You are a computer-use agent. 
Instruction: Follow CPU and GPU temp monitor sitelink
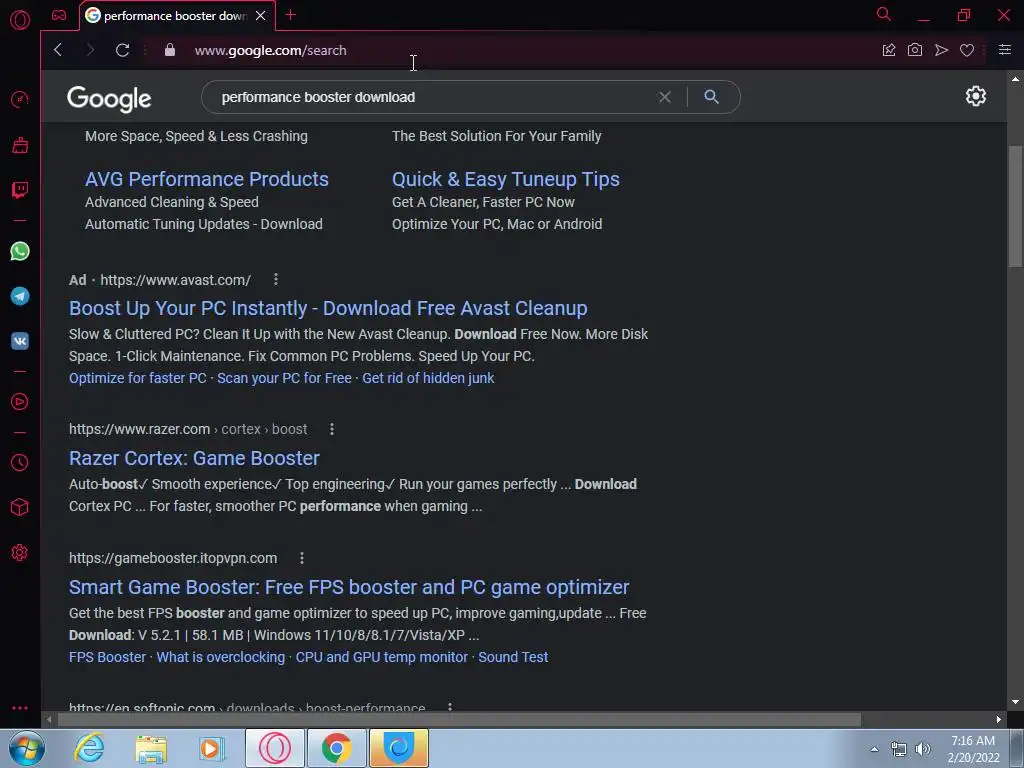point(382,657)
